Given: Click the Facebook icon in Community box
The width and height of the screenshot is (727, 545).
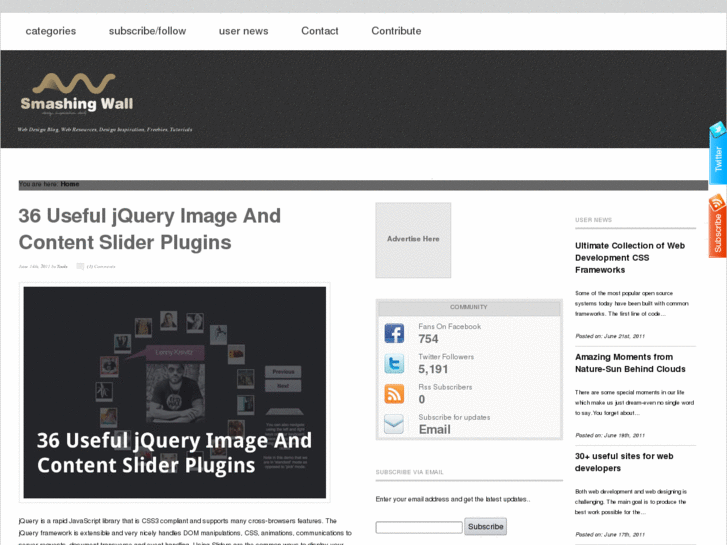Looking at the screenshot, I should [x=394, y=333].
